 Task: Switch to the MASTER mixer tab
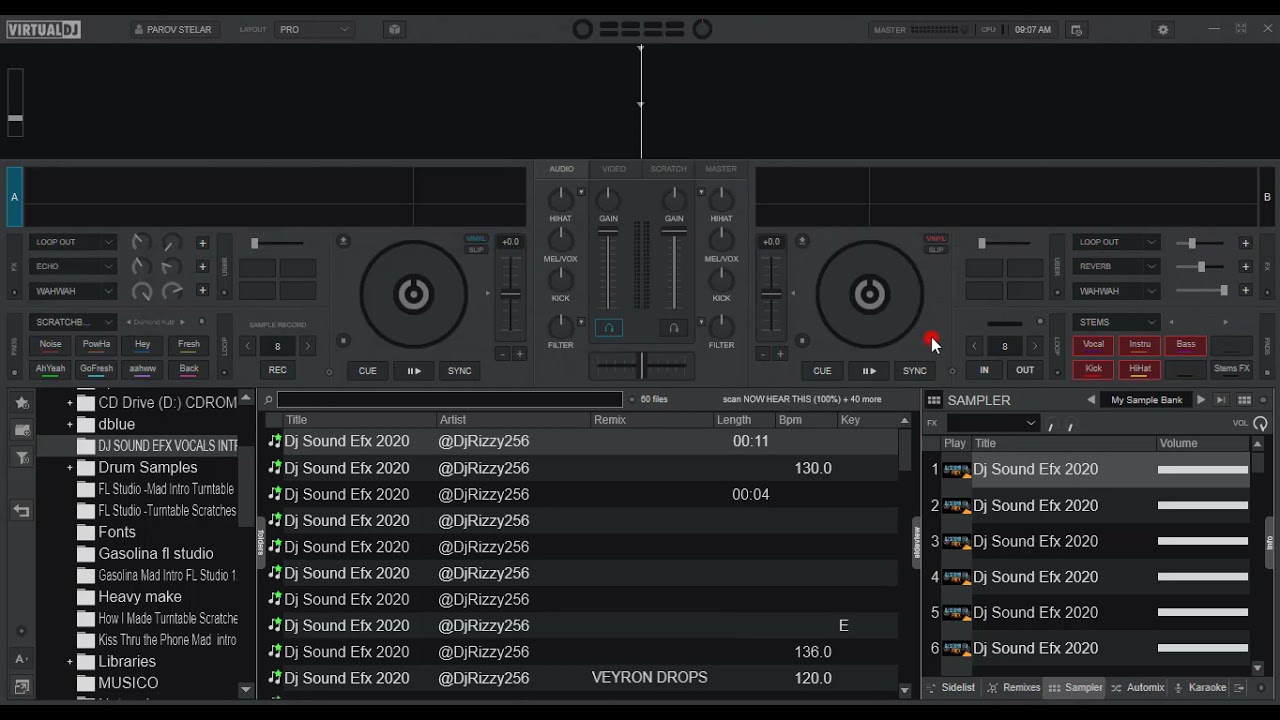[721, 169]
